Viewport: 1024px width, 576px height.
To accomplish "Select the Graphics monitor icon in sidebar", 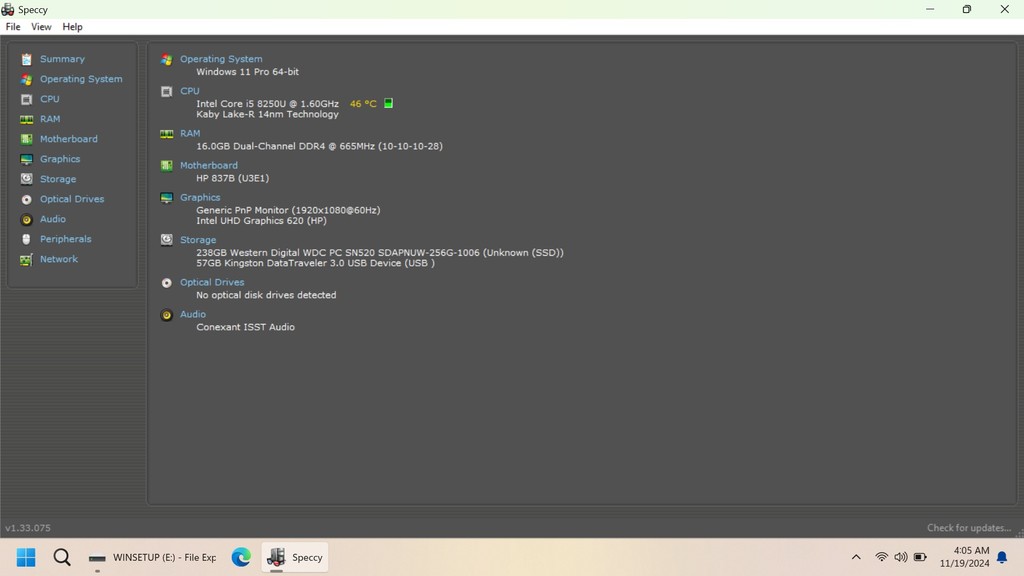I will click(x=28, y=159).
